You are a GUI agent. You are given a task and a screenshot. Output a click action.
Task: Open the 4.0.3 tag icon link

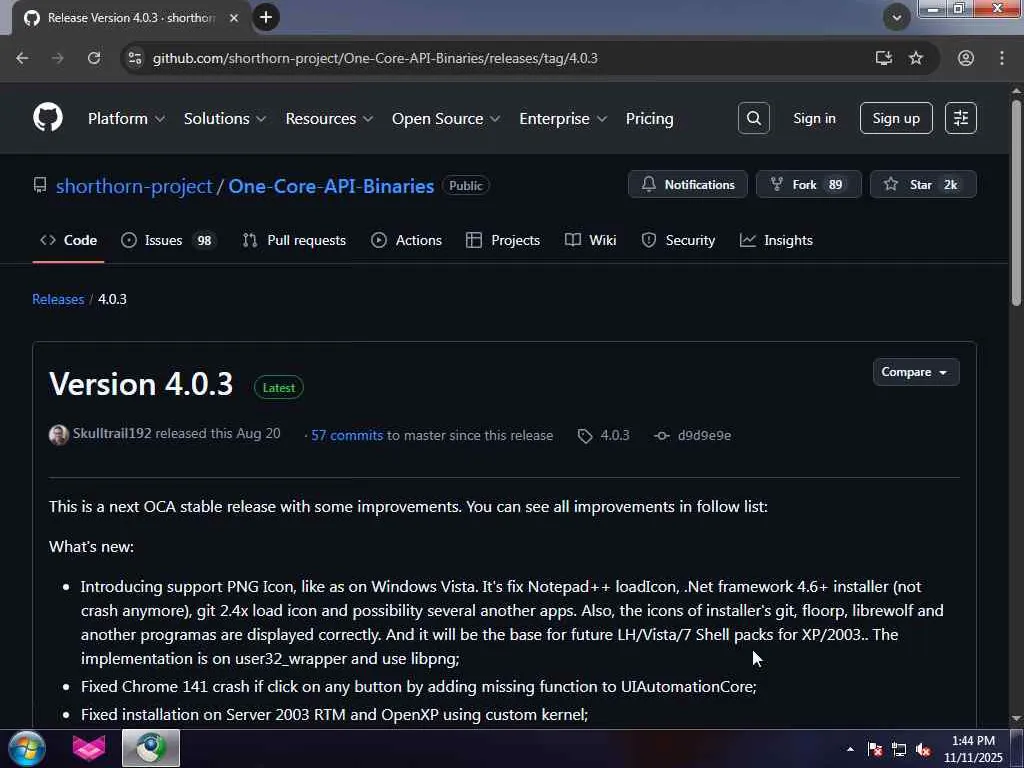pyautogui.click(x=603, y=436)
